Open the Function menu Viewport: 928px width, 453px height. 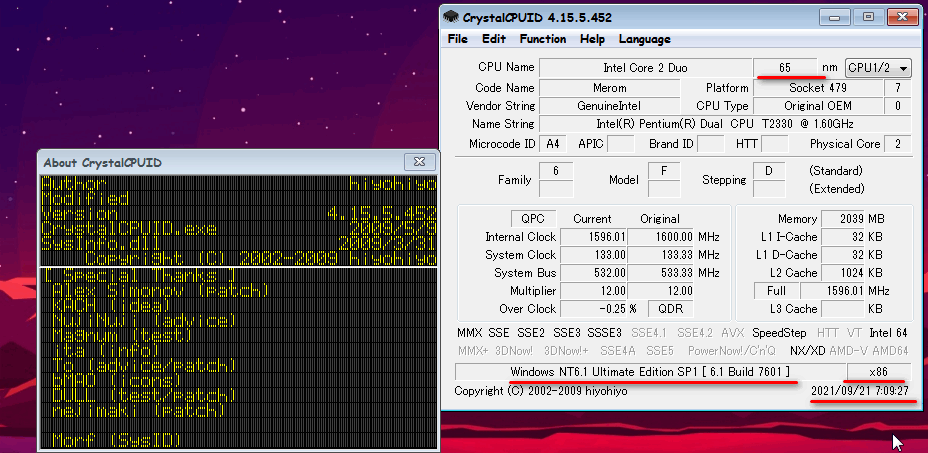coord(543,39)
